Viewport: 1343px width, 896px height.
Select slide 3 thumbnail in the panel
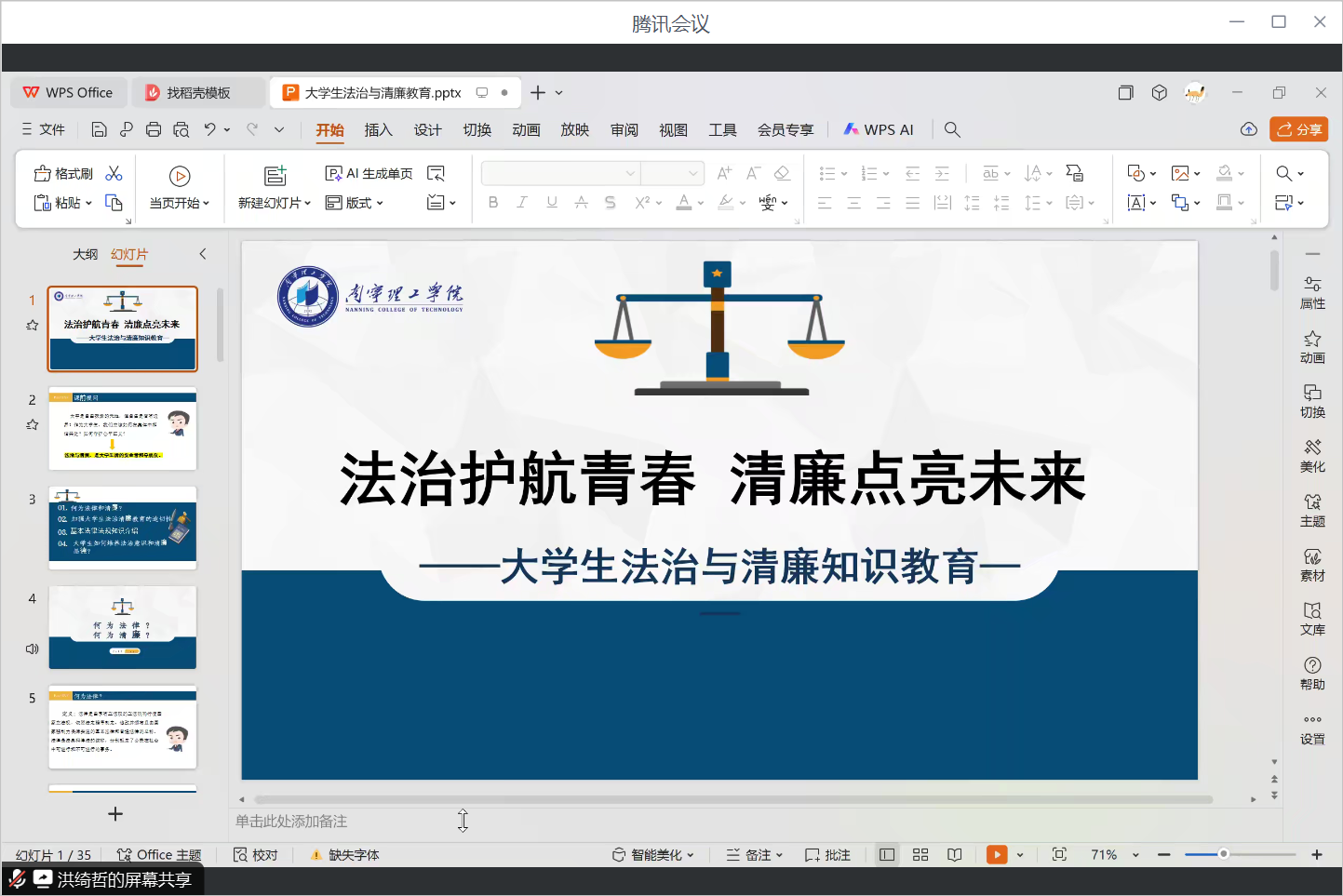pos(123,528)
